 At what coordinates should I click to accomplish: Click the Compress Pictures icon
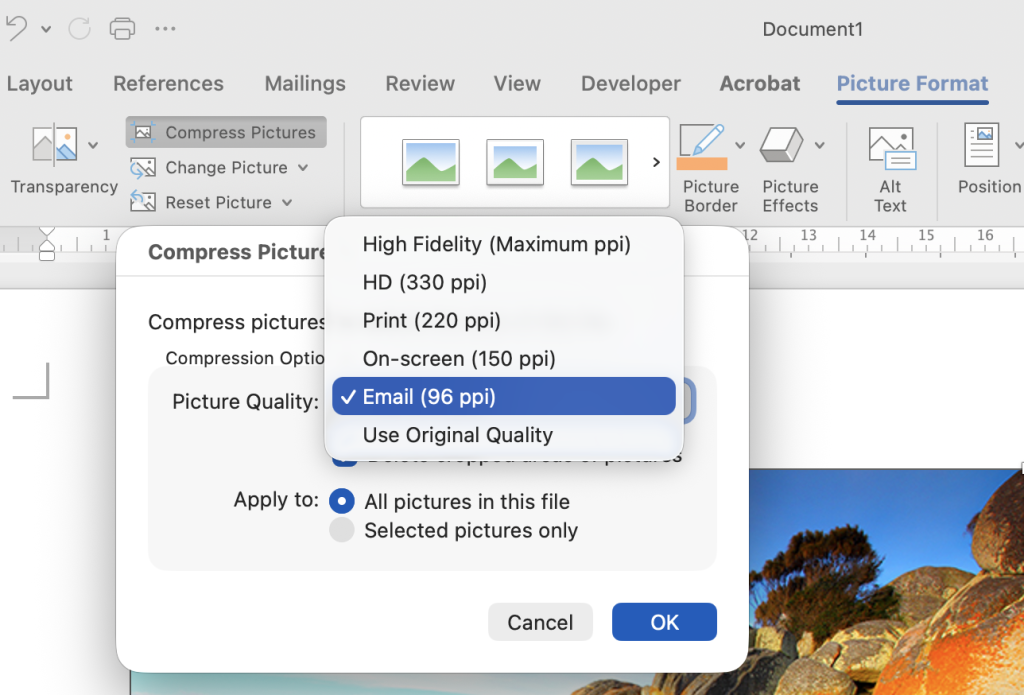point(143,132)
